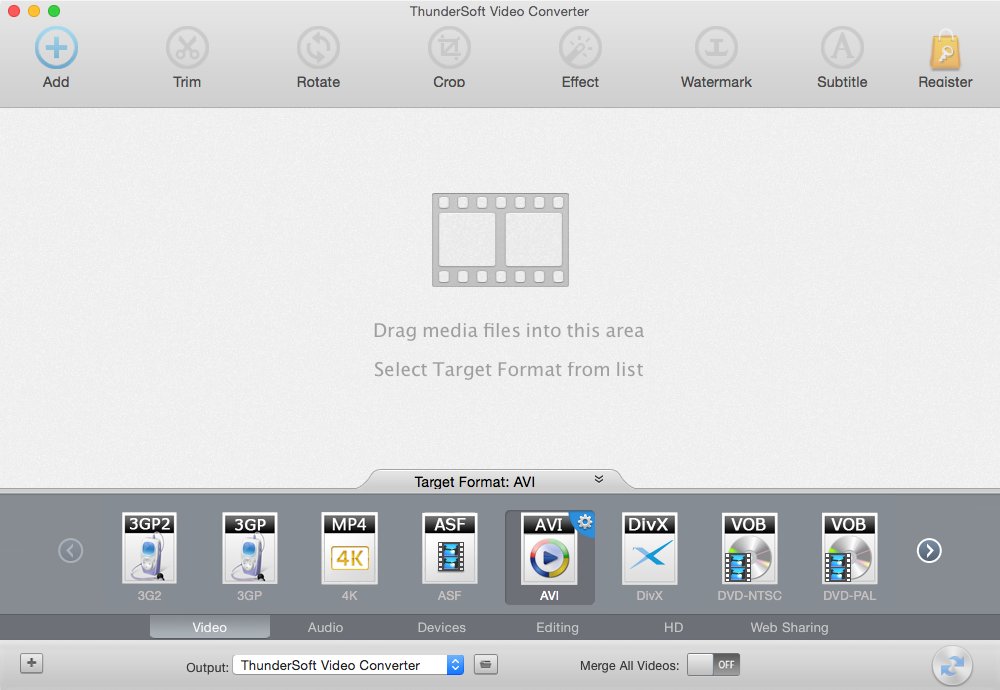Image resolution: width=1000 pixels, height=690 pixels.
Task: Click the Register shopping bag icon
Action: 945,50
